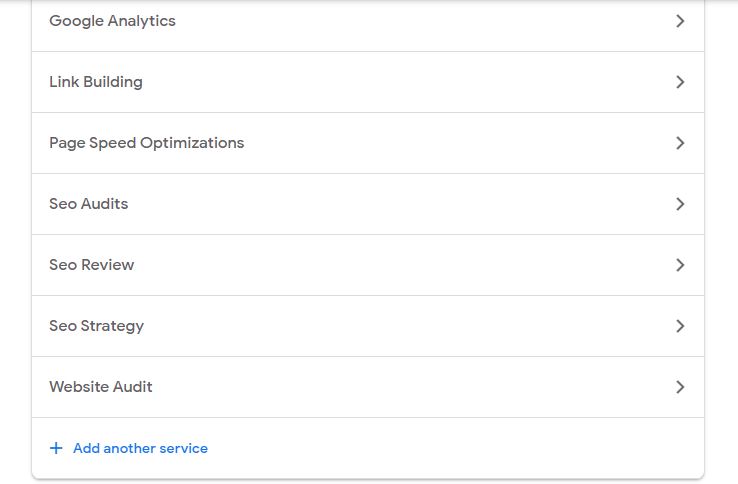The width and height of the screenshot is (738, 484).
Task: Select the Seo Strategy text
Action: [x=96, y=326]
